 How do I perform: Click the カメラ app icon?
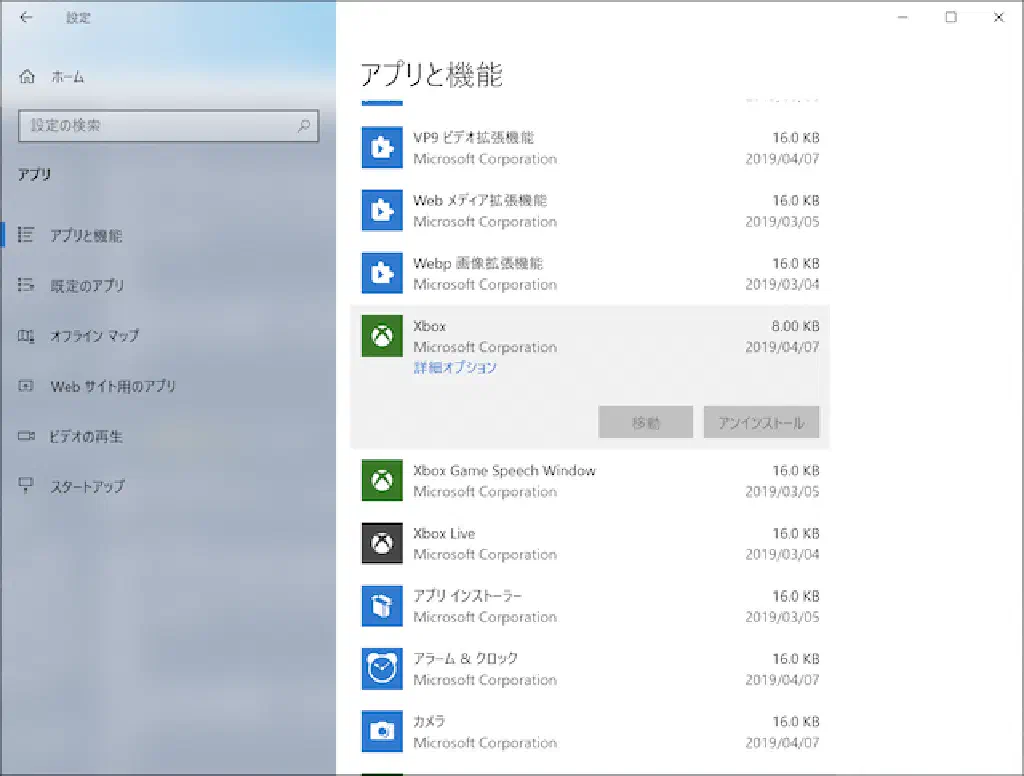coord(381,732)
